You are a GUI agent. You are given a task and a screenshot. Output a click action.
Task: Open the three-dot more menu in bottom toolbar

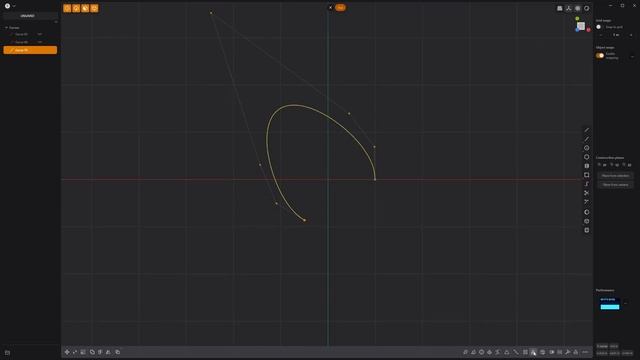coord(585,352)
